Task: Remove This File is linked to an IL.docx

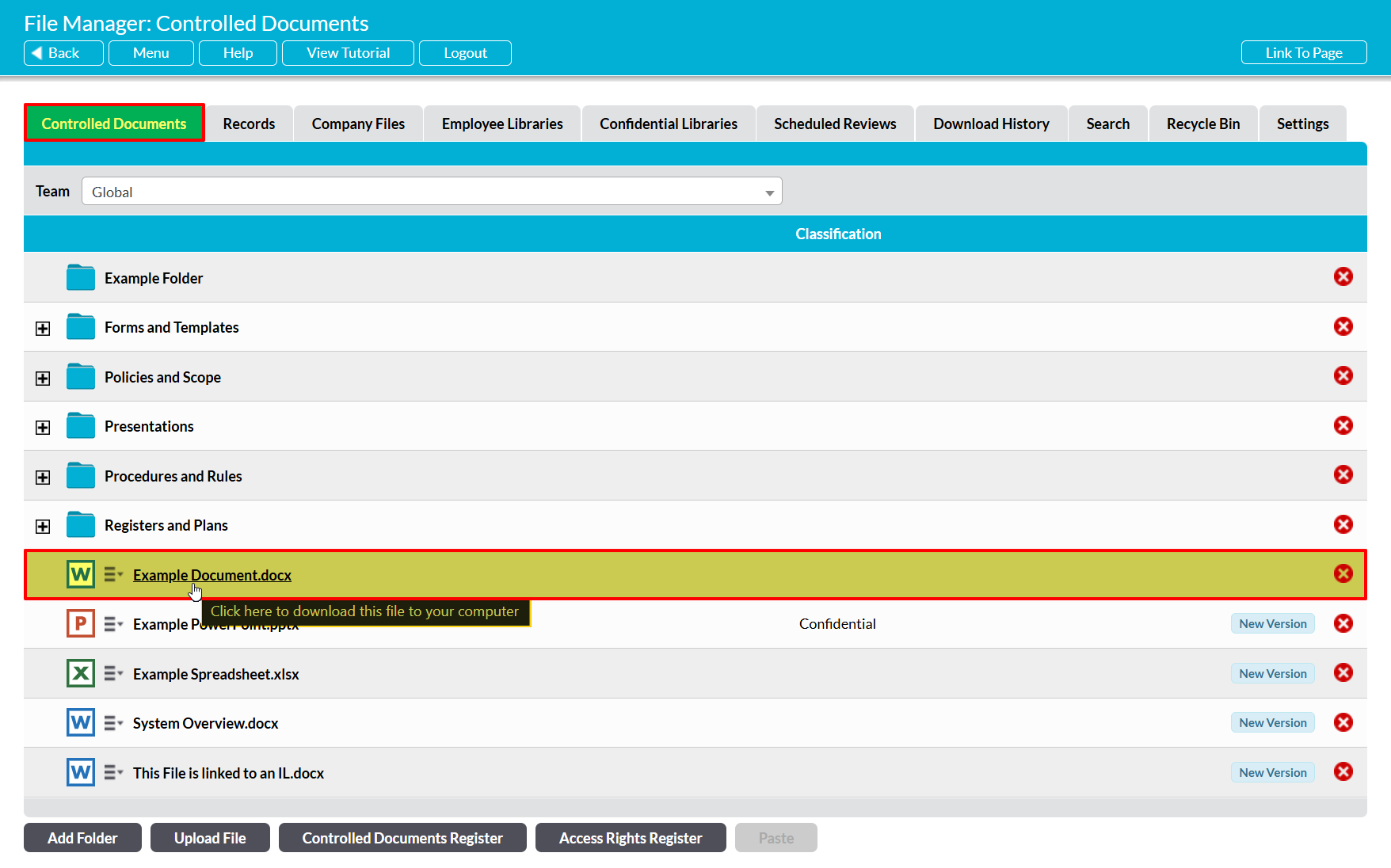Action: coord(1343,772)
